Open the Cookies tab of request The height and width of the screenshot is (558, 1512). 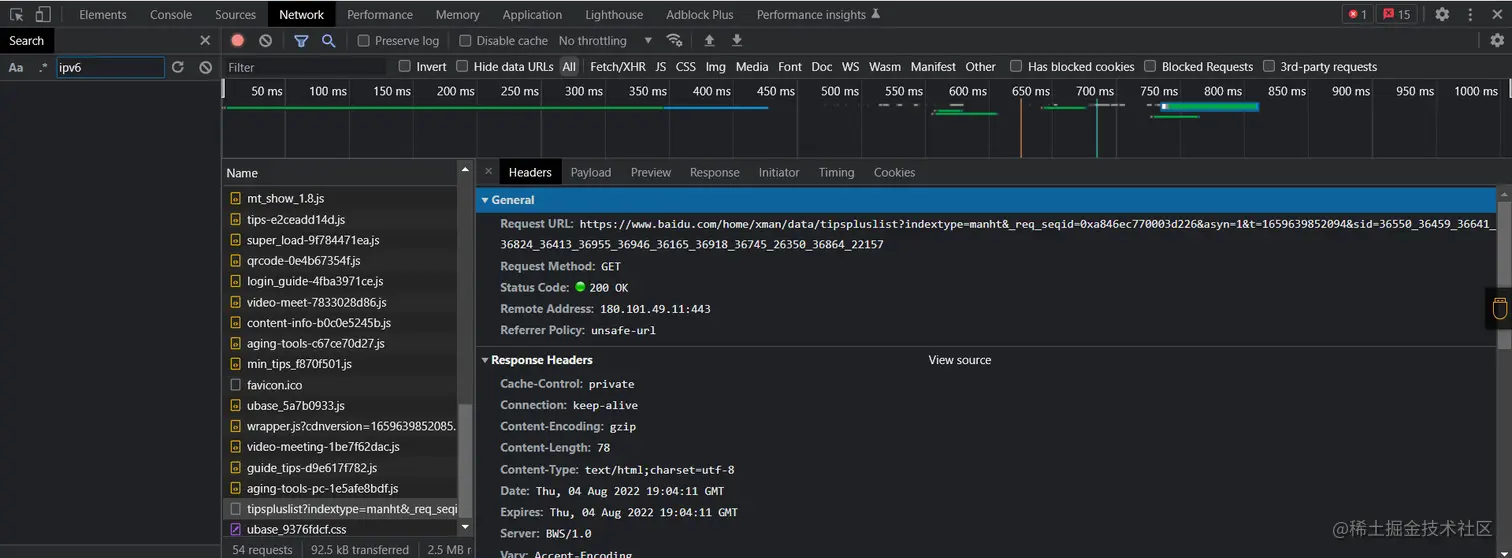pos(895,172)
